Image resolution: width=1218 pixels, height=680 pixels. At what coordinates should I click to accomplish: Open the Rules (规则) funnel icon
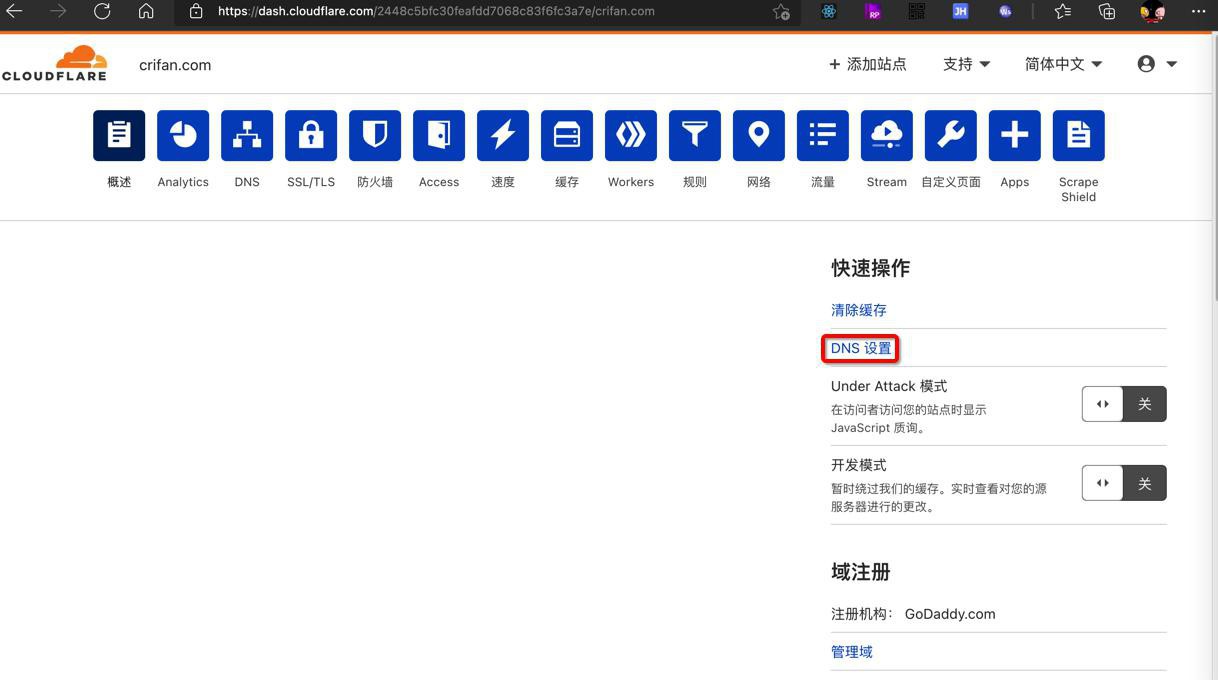[x=695, y=135]
